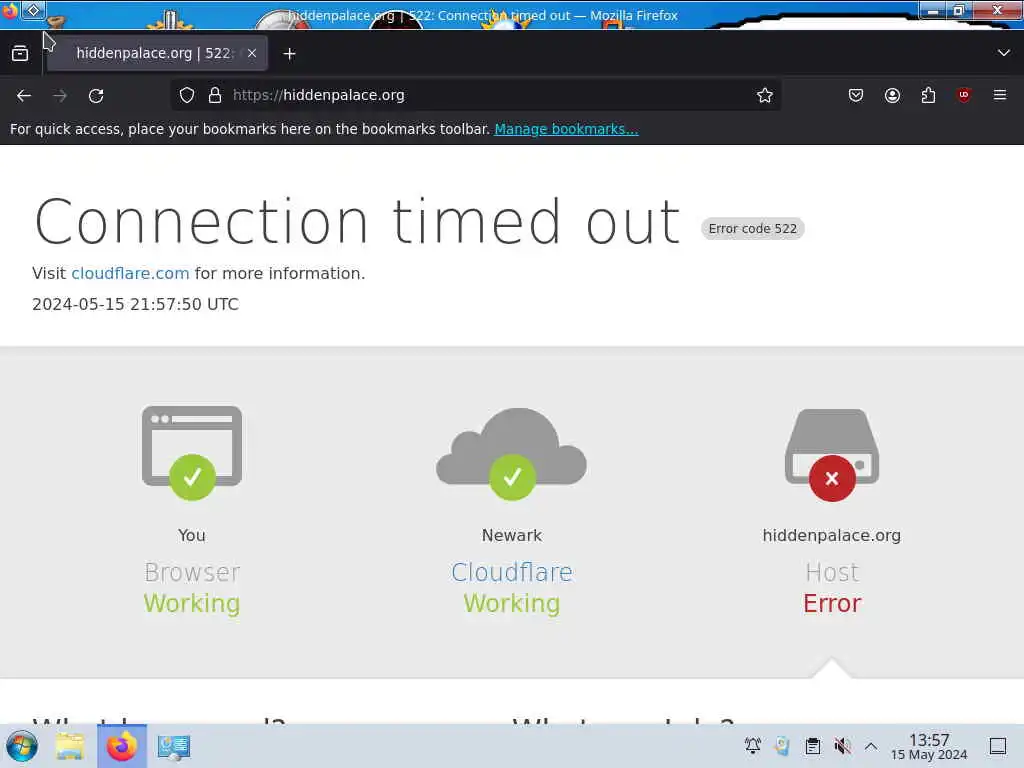Open the Firefox View icon beside the tabs
1024x768 pixels.
(x=20, y=54)
